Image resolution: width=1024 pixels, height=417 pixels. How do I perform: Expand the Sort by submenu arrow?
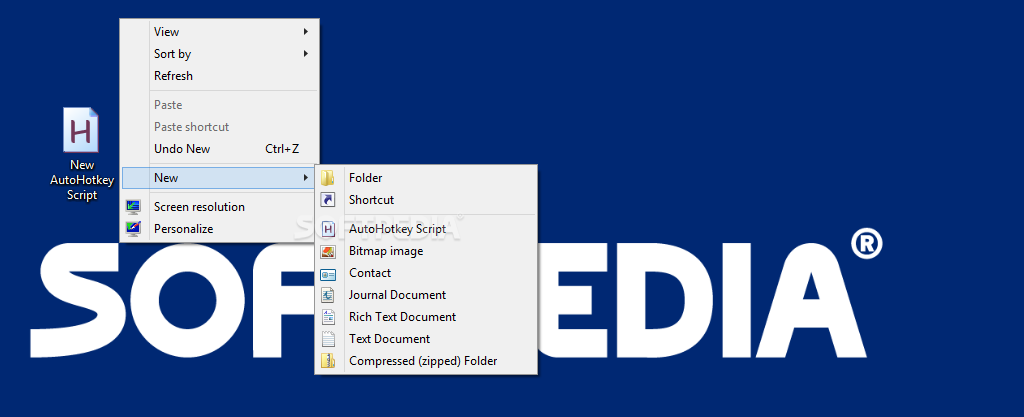click(306, 54)
